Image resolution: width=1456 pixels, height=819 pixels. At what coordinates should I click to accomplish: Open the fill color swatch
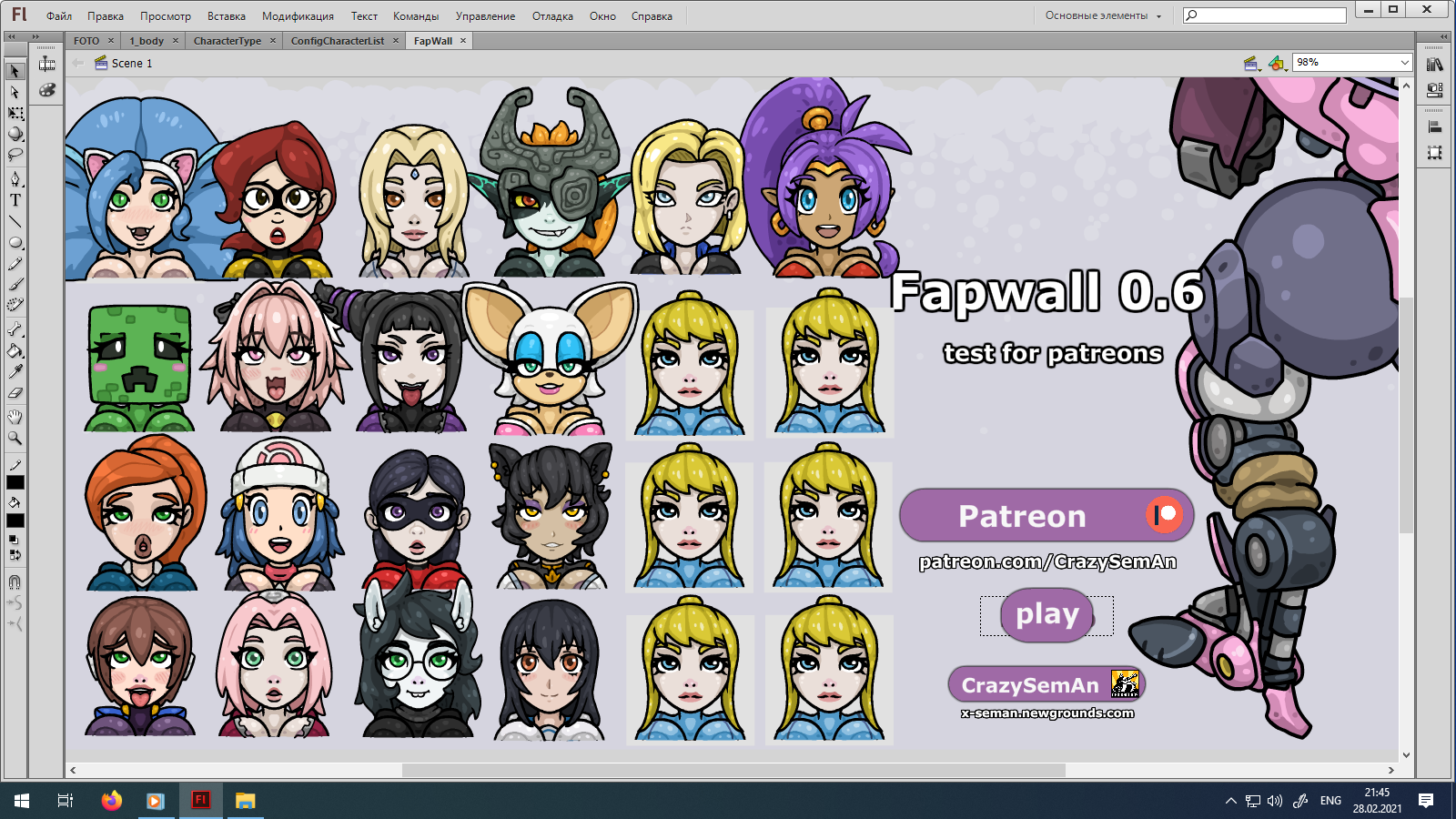click(x=15, y=521)
